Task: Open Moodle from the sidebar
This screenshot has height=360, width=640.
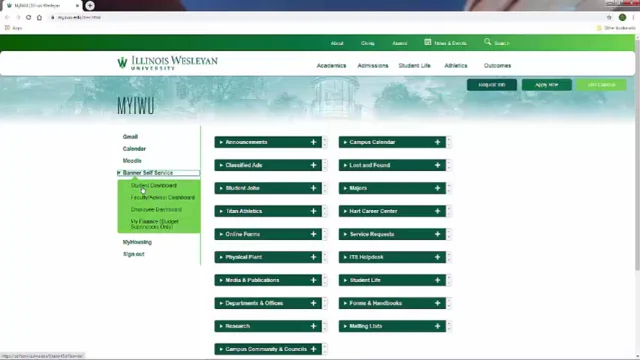Action: [132, 161]
